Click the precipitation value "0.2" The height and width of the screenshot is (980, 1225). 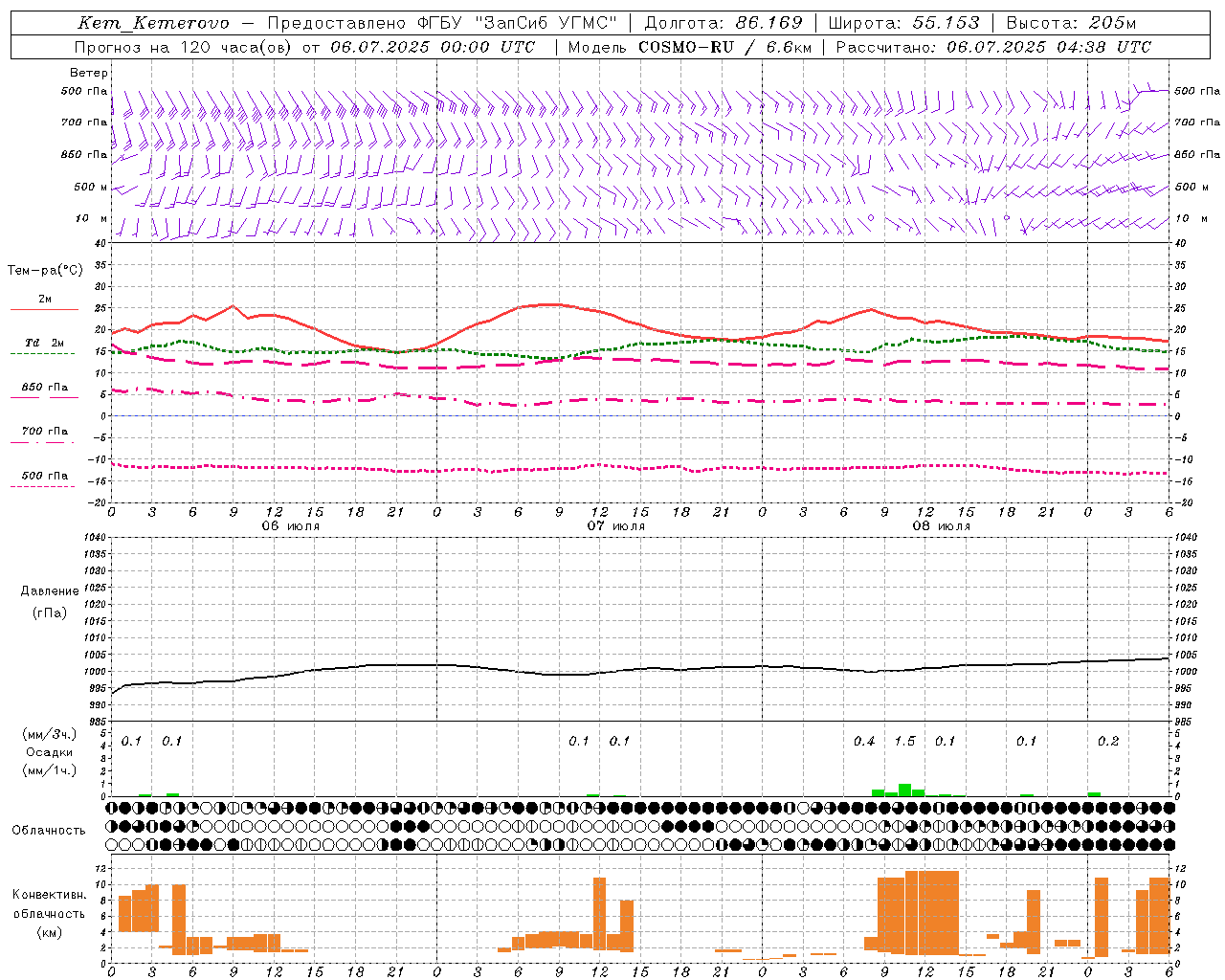1108,742
